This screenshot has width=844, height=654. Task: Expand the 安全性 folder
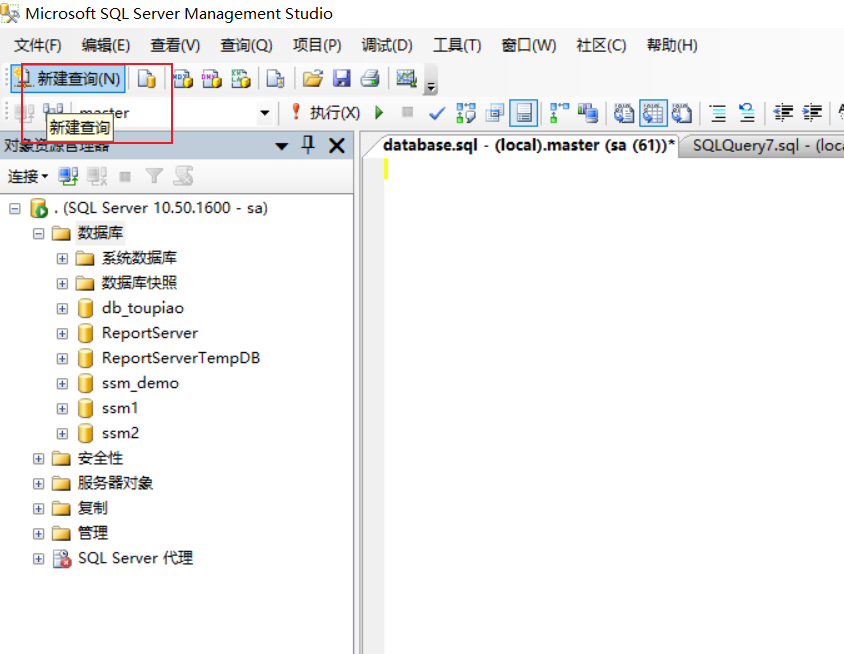38,459
